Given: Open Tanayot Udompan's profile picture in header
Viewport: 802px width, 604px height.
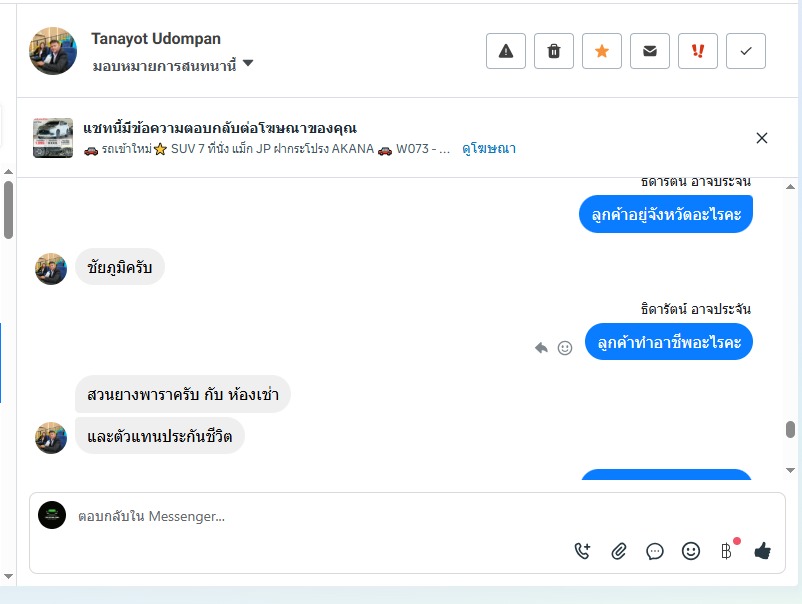Looking at the screenshot, I should click(x=53, y=51).
